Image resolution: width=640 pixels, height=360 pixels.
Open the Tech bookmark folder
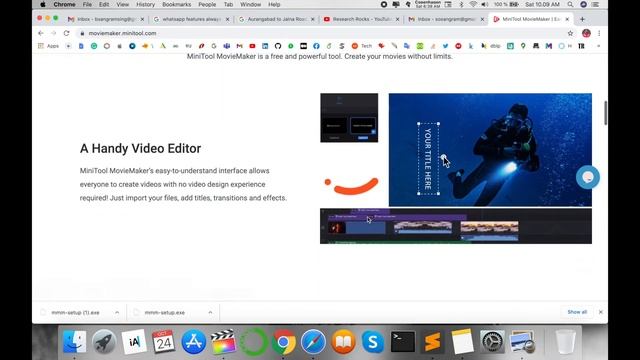pyautogui.click(x=362, y=46)
